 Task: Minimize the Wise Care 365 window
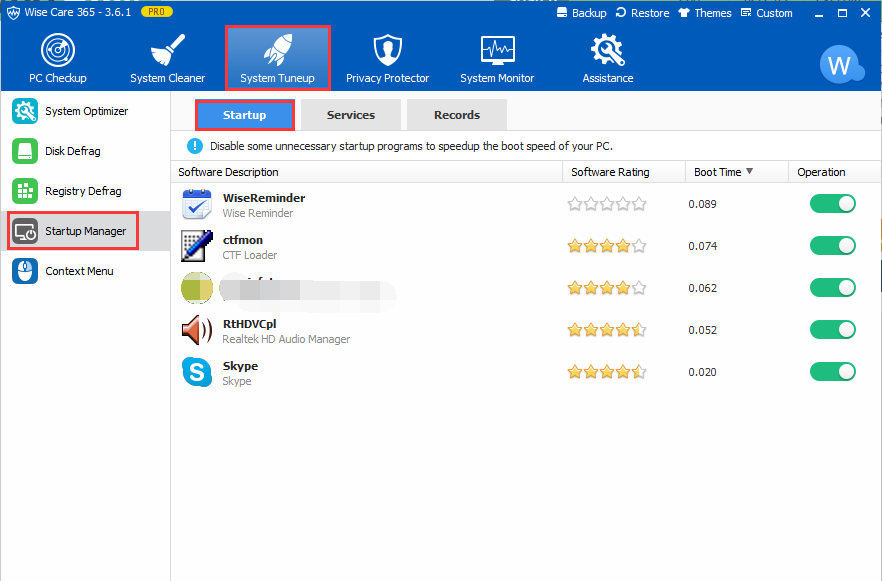click(819, 13)
